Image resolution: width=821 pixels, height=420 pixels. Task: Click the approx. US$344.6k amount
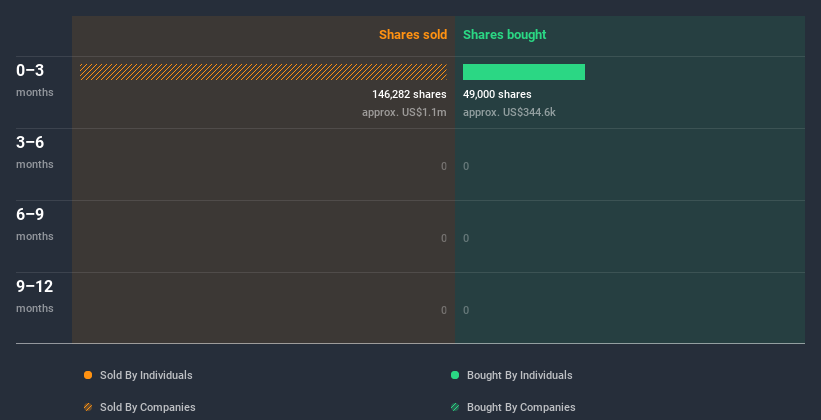click(x=509, y=112)
